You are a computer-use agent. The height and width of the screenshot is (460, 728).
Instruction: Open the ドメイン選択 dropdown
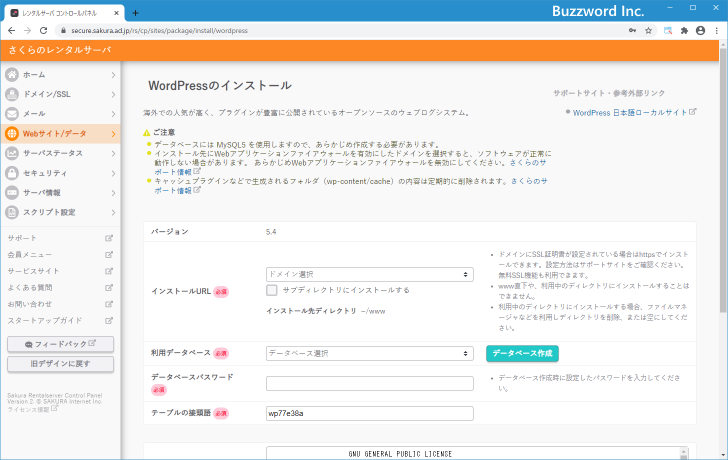click(370, 274)
